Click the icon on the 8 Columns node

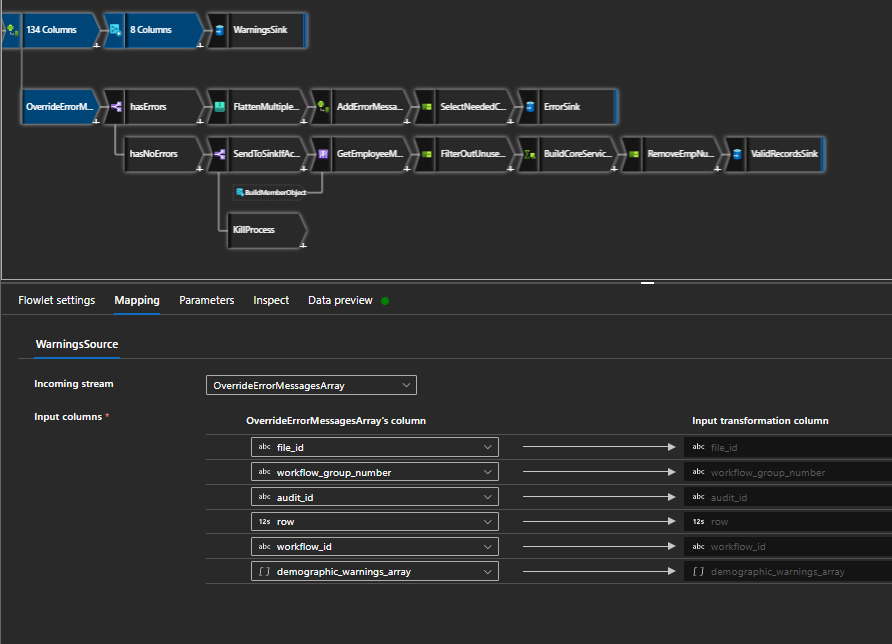tap(115, 30)
